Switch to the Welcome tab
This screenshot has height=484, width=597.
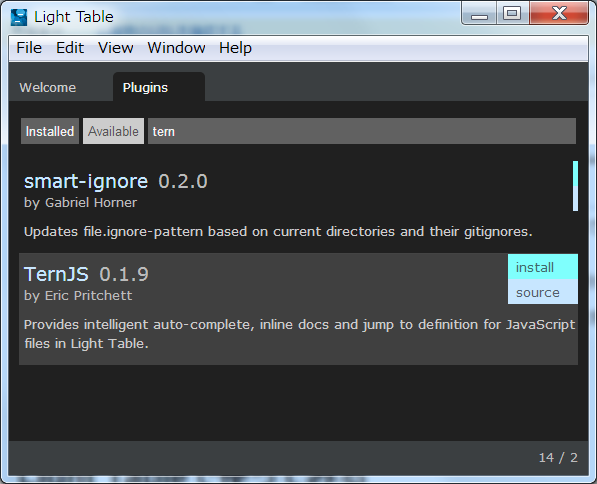pyautogui.click(x=48, y=88)
